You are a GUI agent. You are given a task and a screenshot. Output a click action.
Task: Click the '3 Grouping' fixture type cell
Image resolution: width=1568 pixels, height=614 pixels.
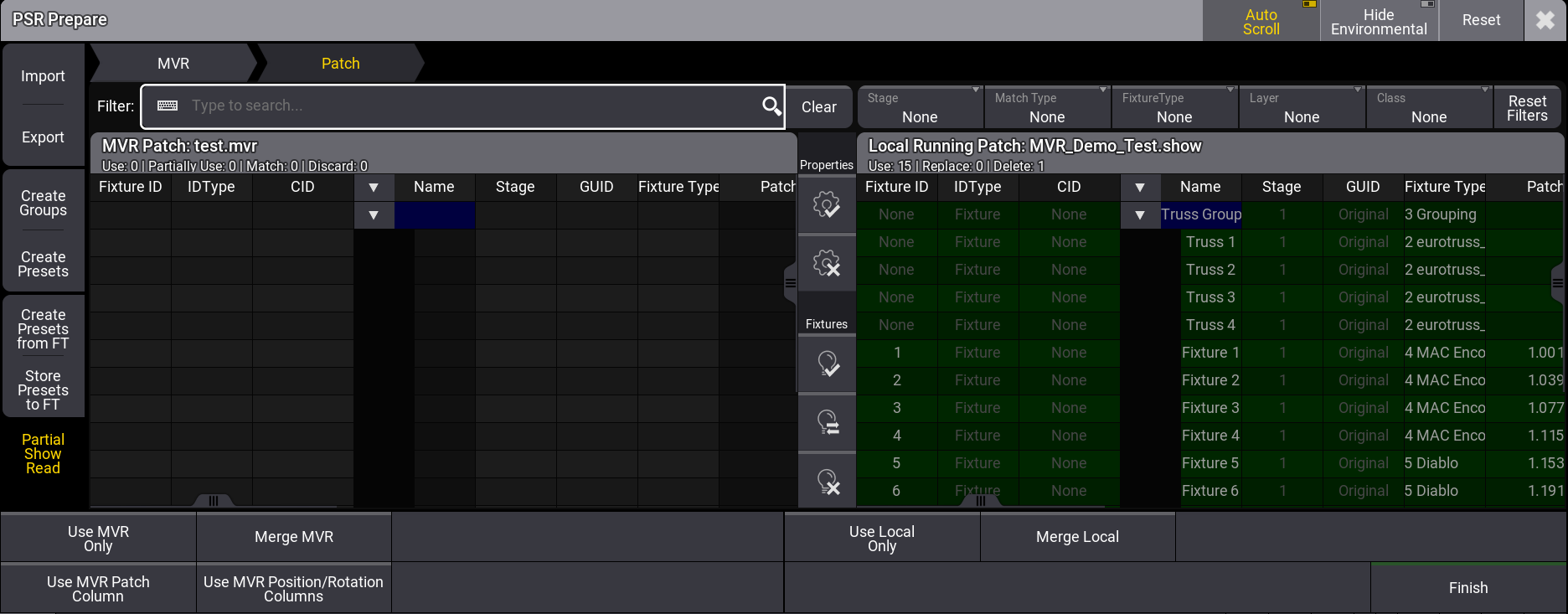(1445, 215)
